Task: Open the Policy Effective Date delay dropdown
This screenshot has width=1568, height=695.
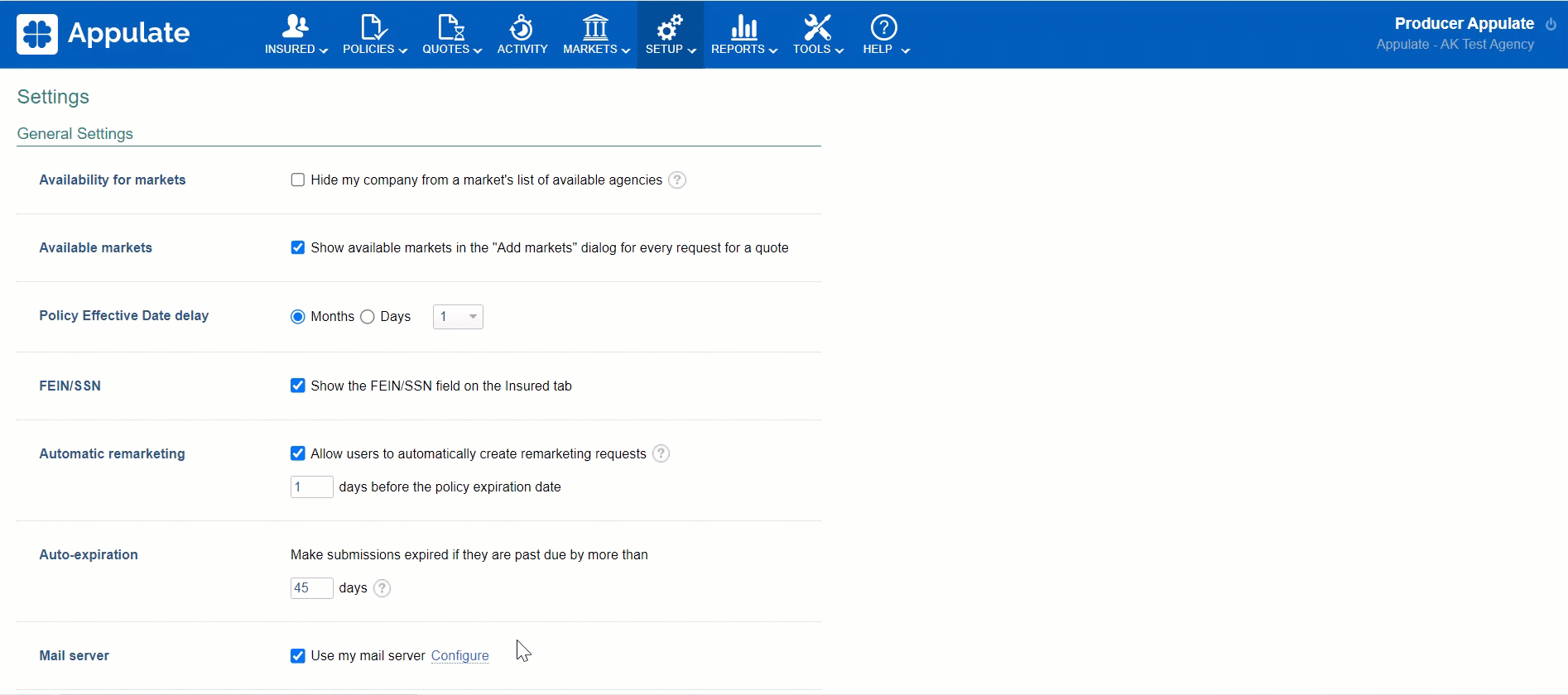Action: tap(458, 317)
